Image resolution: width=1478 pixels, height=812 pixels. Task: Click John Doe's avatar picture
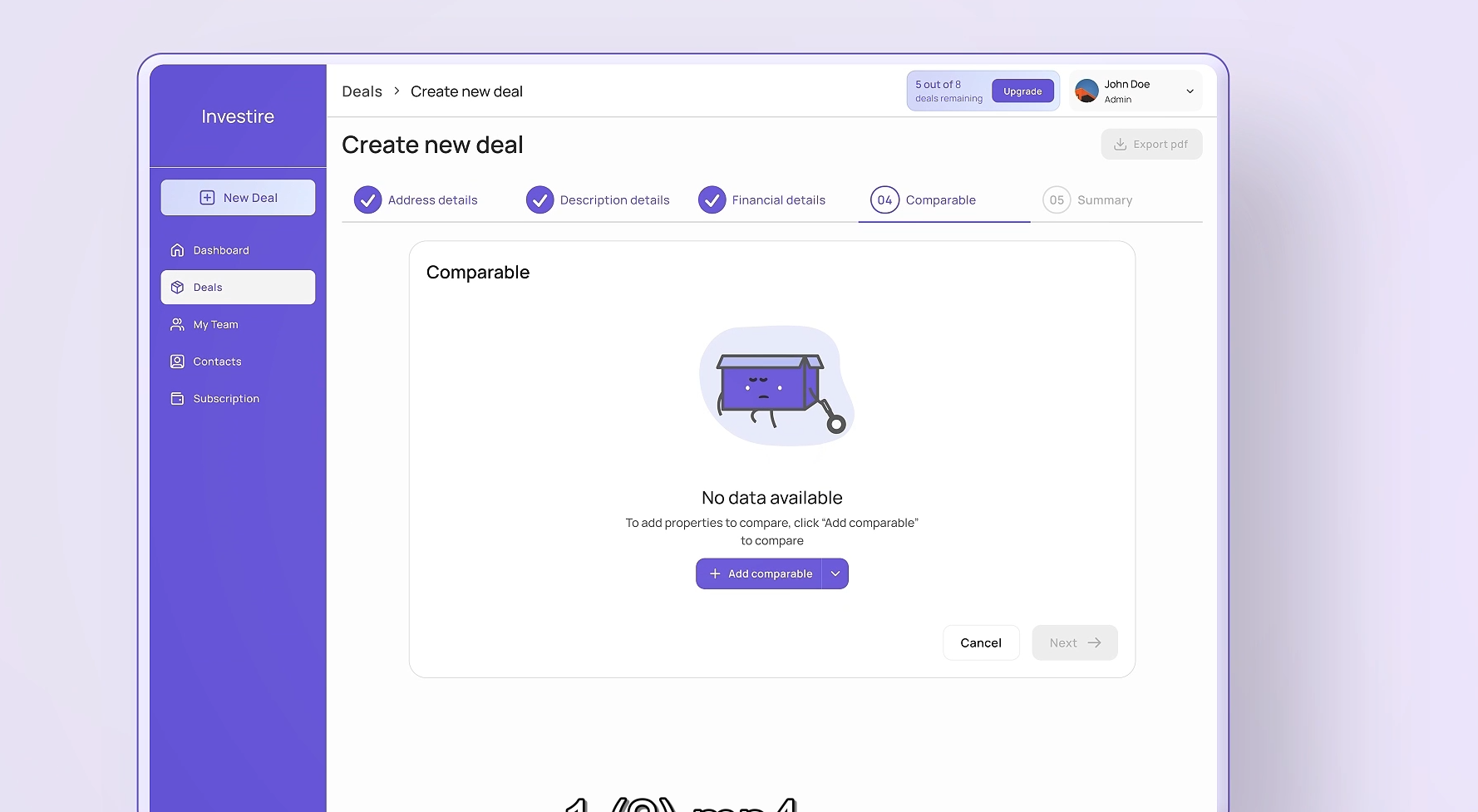[x=1086, y=91]
